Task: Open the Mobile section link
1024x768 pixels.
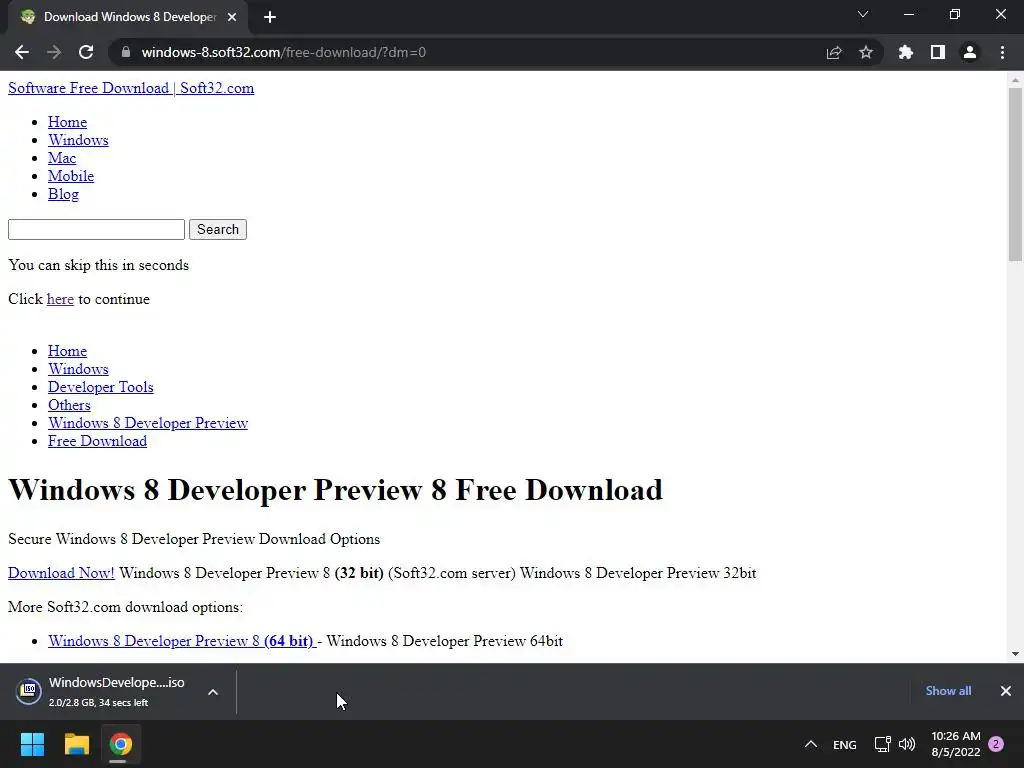Action: click(x=71, y=176)
